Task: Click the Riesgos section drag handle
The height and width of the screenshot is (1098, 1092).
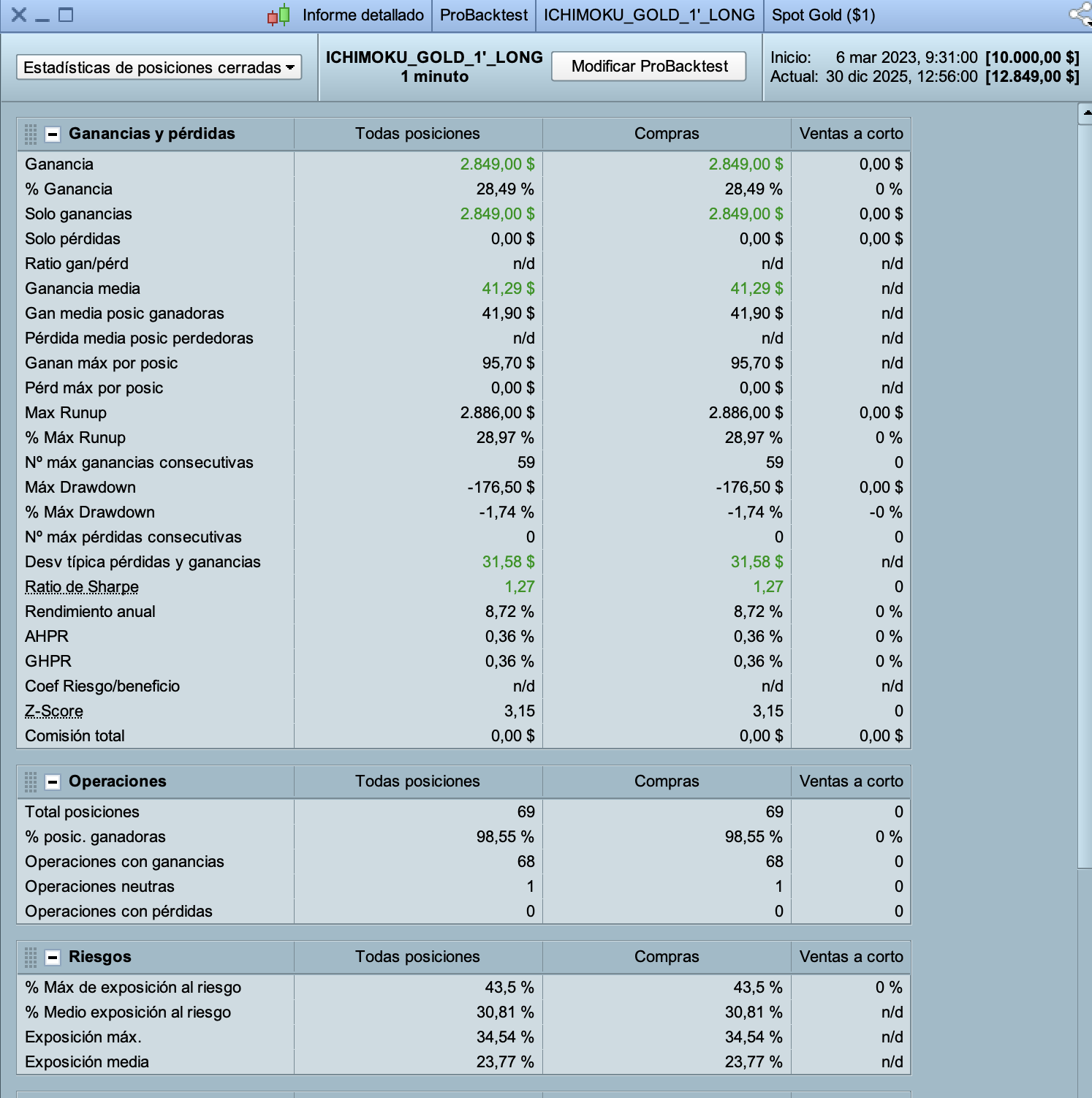Action: [31, 957]
